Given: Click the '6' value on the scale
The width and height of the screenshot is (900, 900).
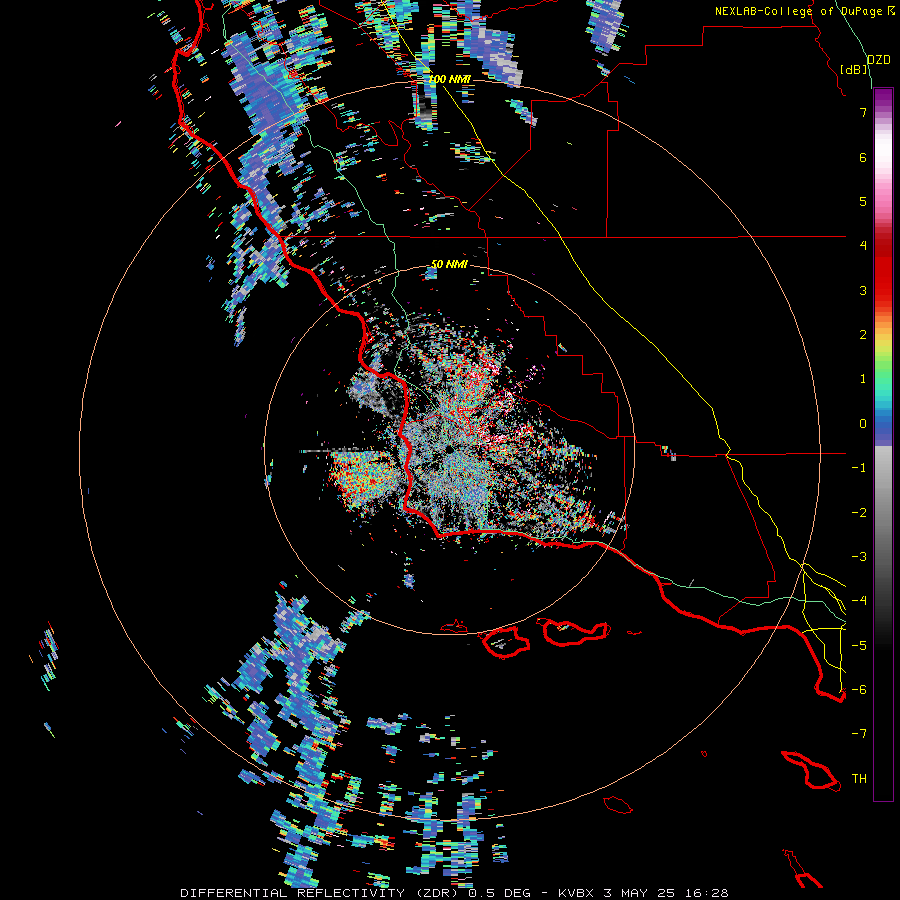Looking at the screenshot, I should (863, 157).
